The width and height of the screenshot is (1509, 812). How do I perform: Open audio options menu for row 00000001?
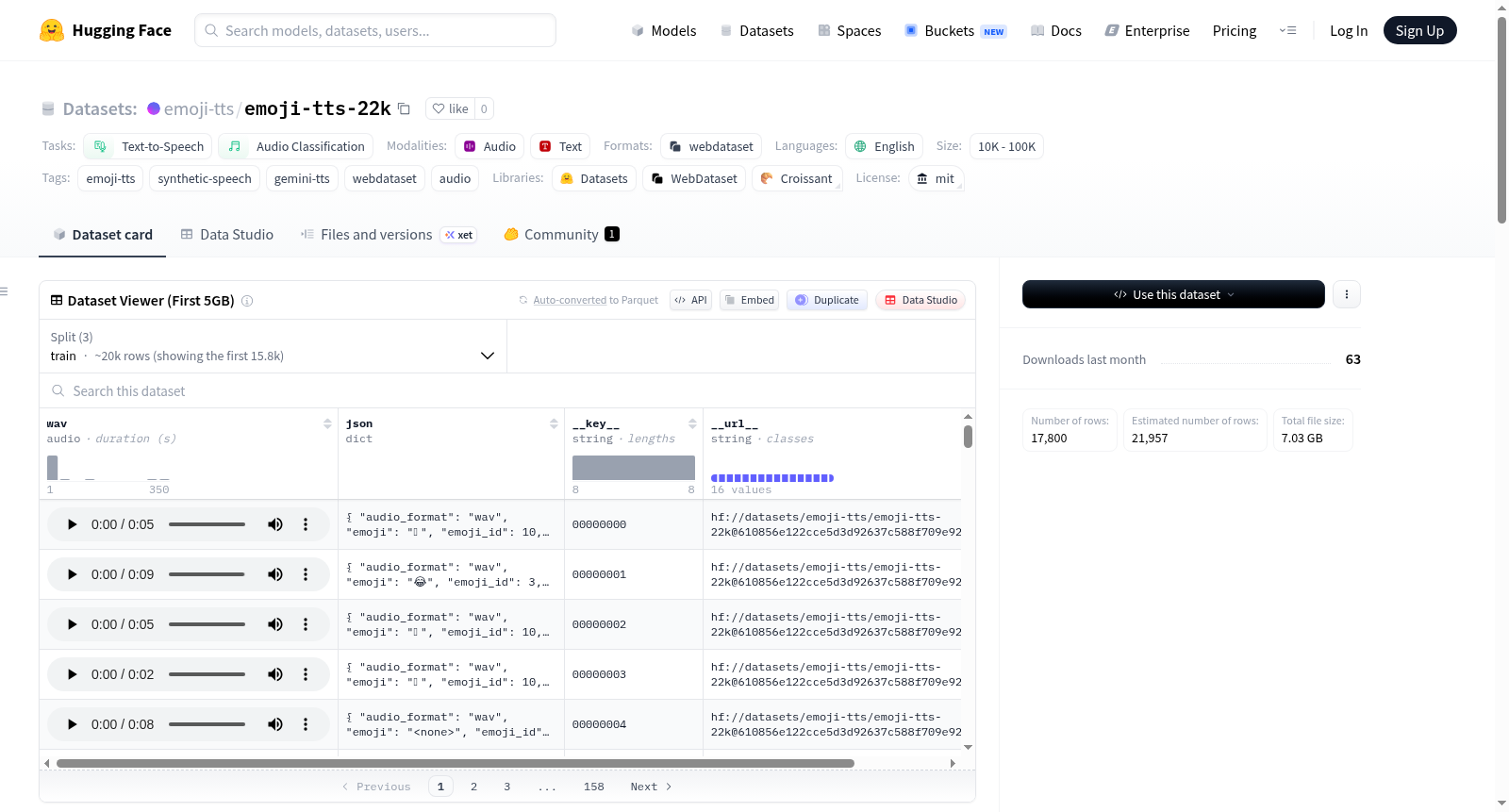click(x=306, y=574)
